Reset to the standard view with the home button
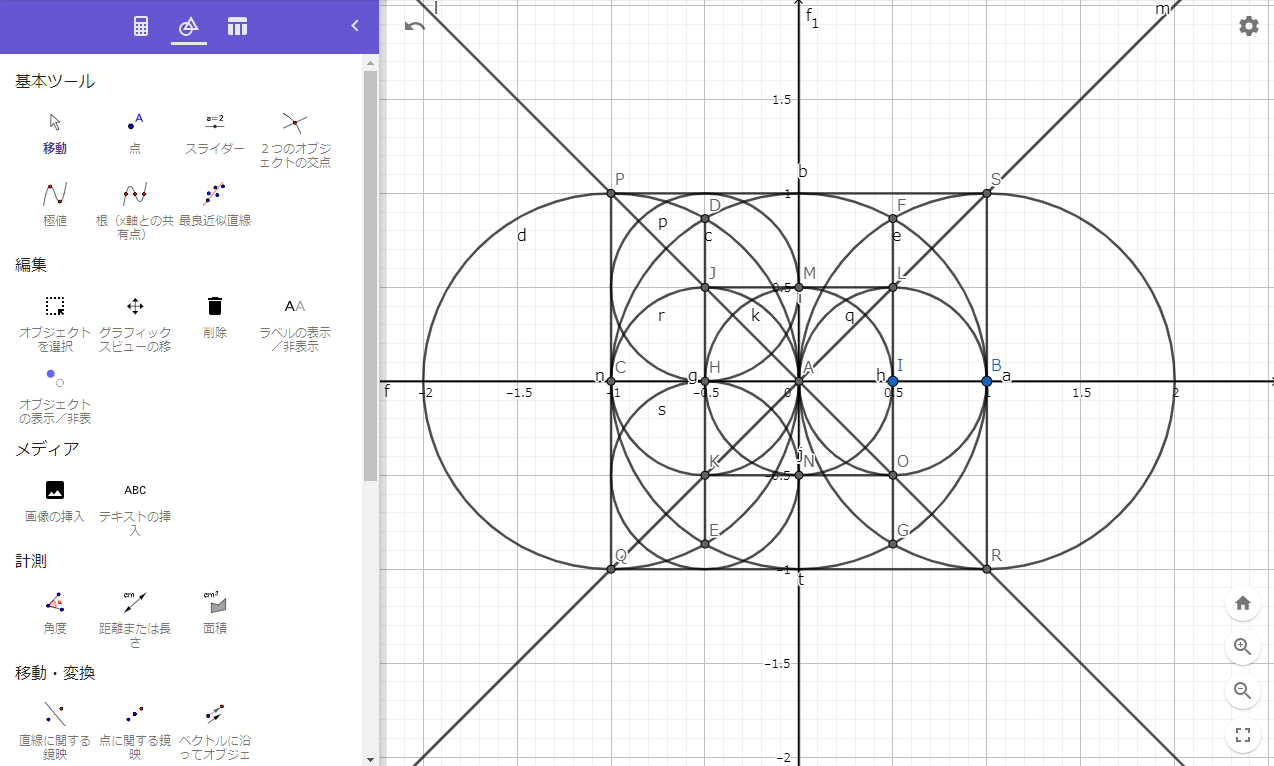The height and width of the screenshot is (766, 1274). point(1243,603)
